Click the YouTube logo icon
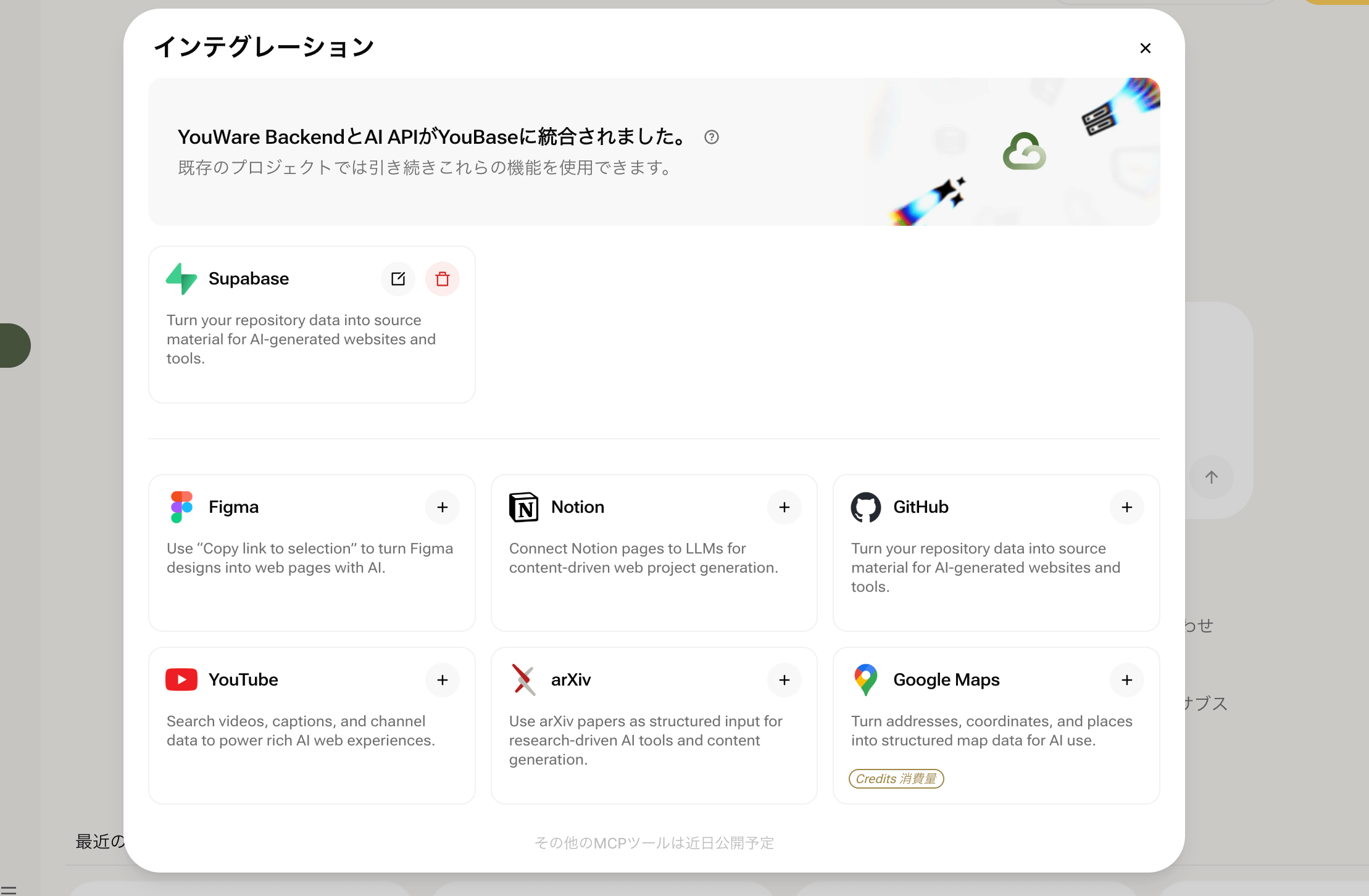 [180, 679]
